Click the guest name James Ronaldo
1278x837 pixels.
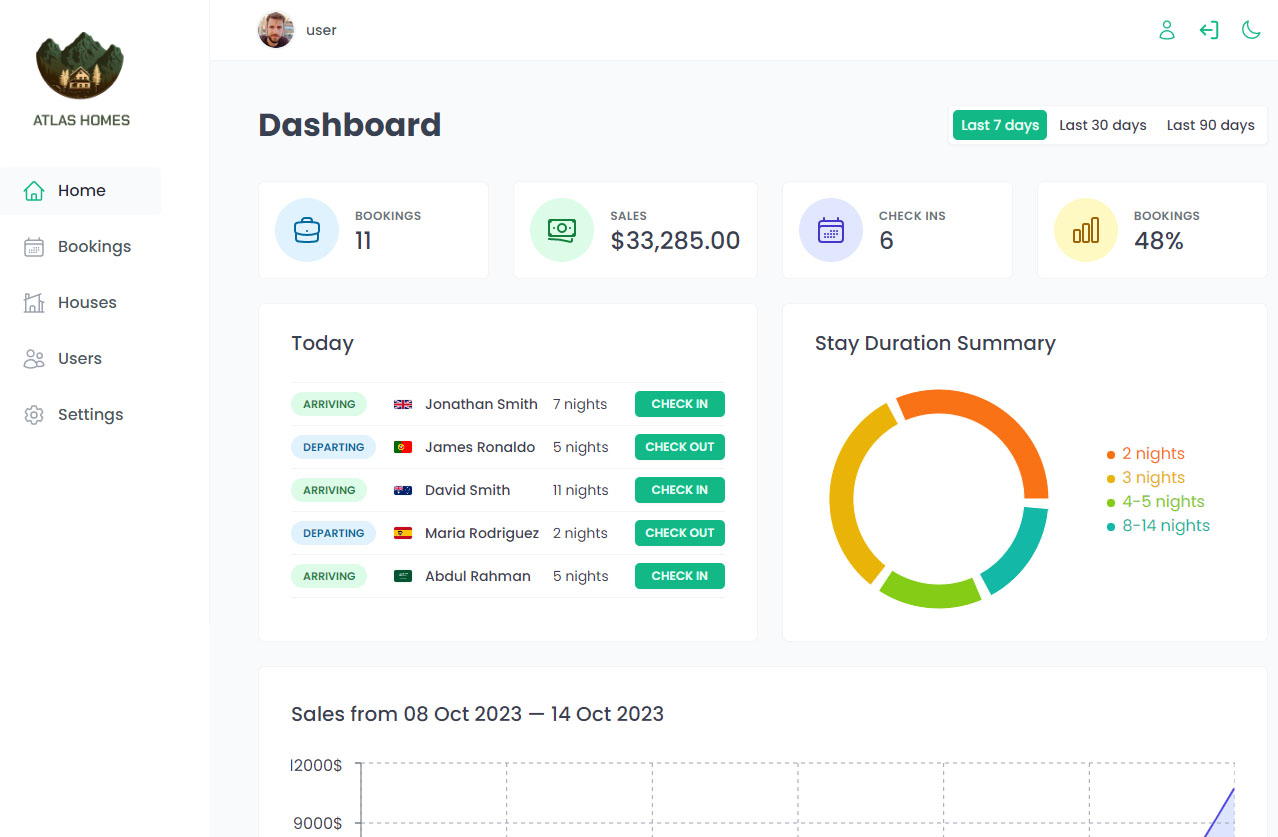(480, 447)
